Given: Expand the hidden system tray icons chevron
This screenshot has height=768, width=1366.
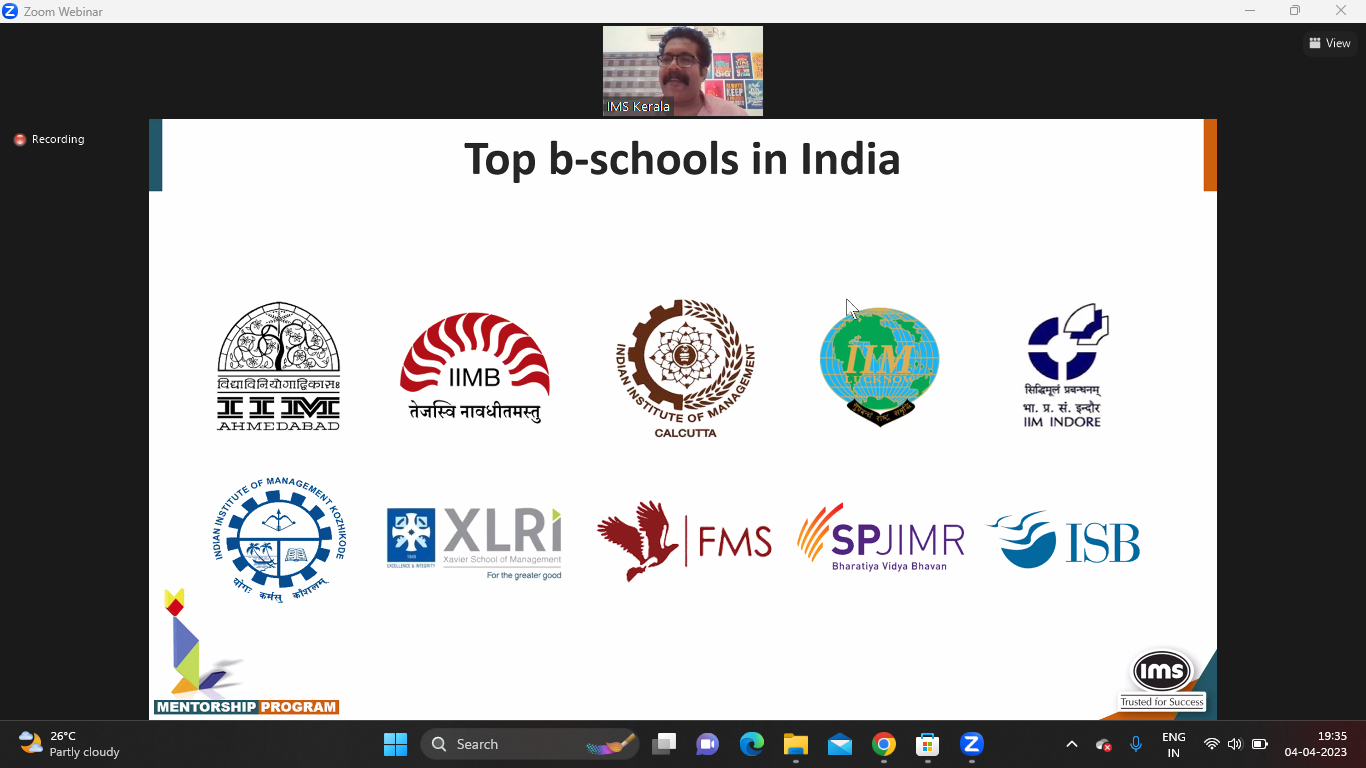Looking at the screenshot, I should [x=1072, y=744].
